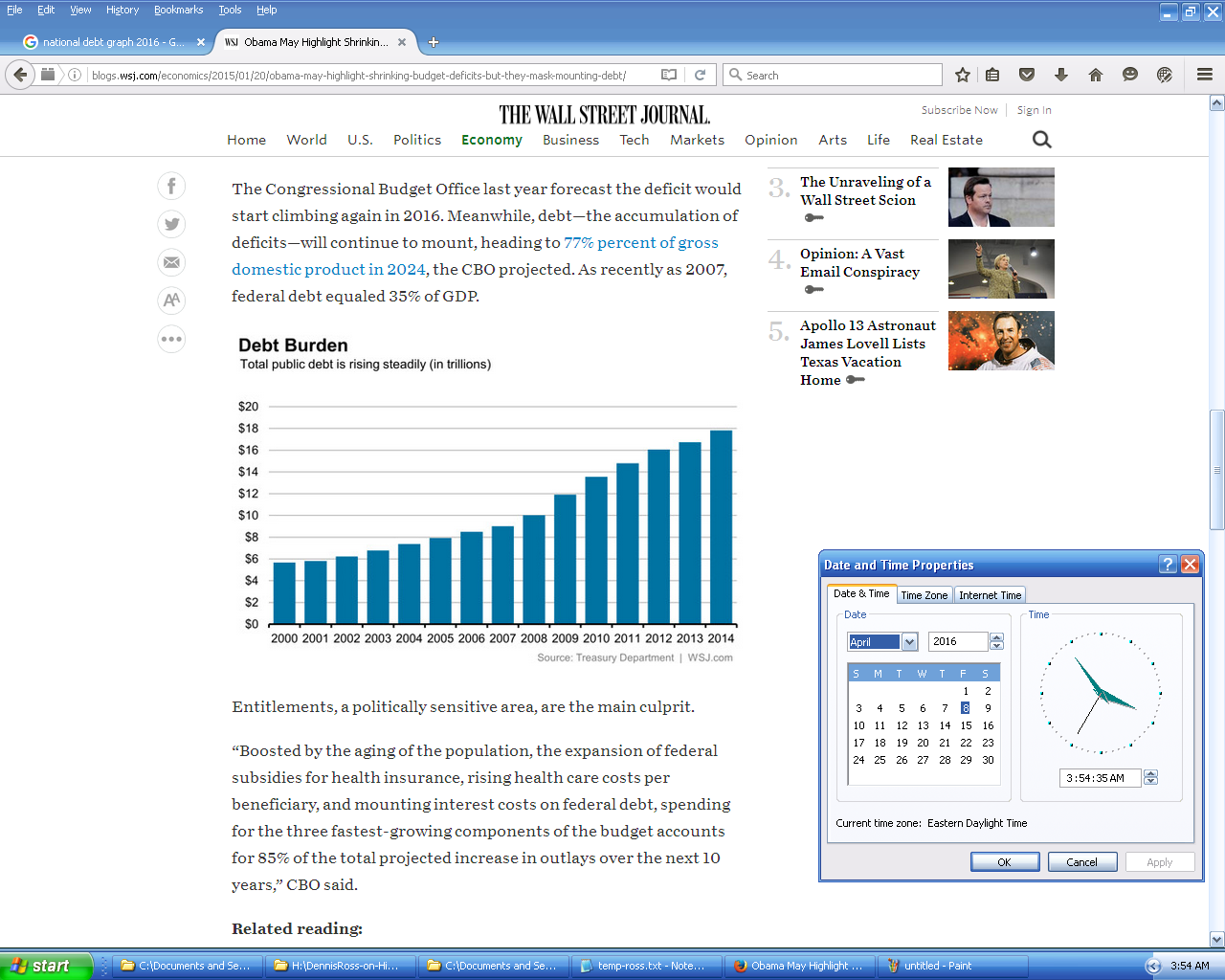1225x980 pixels.
Task: Expand the month dropdown showing April
Action: point(909,642)
